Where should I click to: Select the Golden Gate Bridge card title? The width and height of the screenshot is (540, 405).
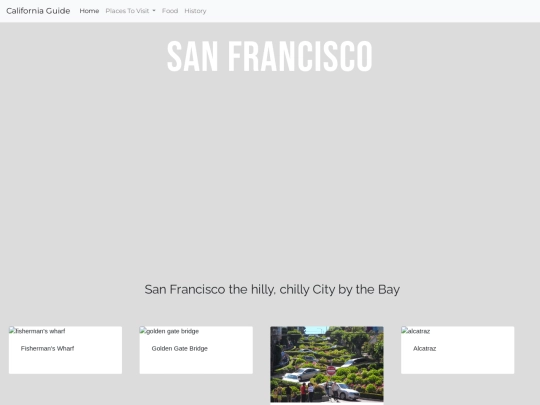[x=180, y=349]
